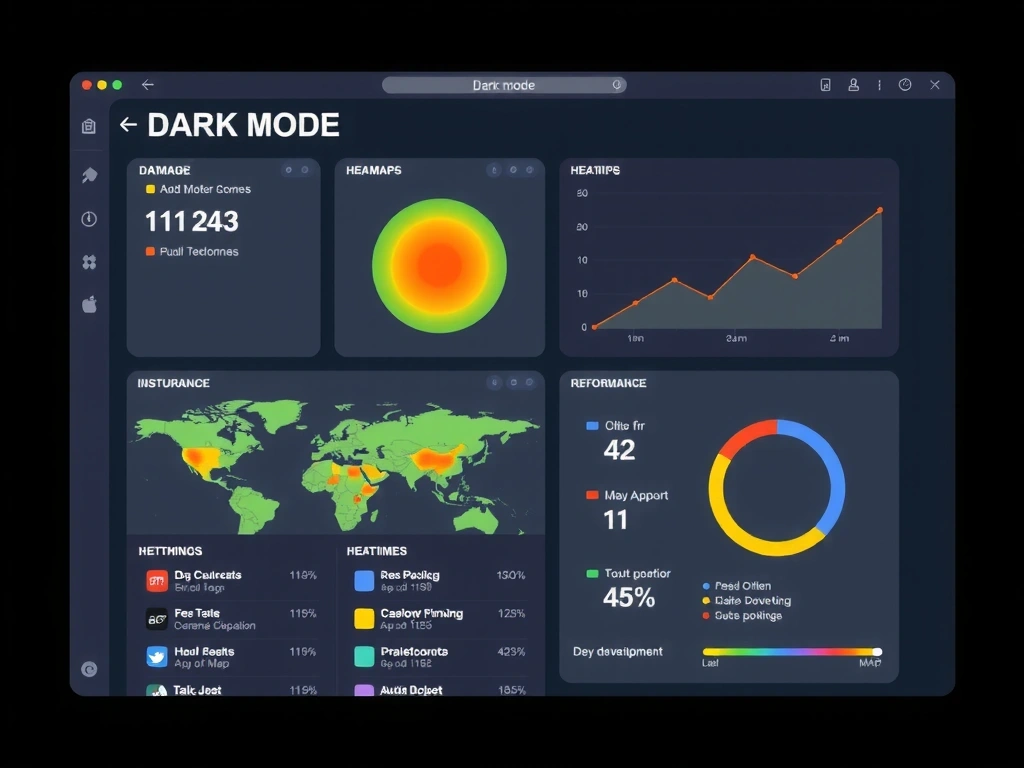1024x768 pixels.
Task: Open the clock tool in the sidebar
Action: (88, 219)
